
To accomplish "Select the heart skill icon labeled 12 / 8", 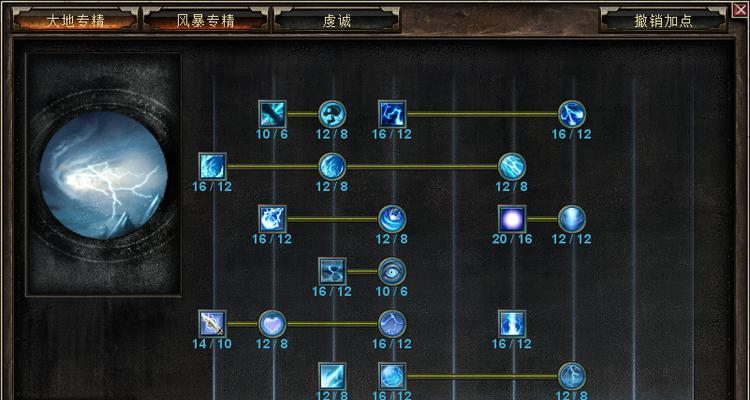I will click(x=272, y=324).
